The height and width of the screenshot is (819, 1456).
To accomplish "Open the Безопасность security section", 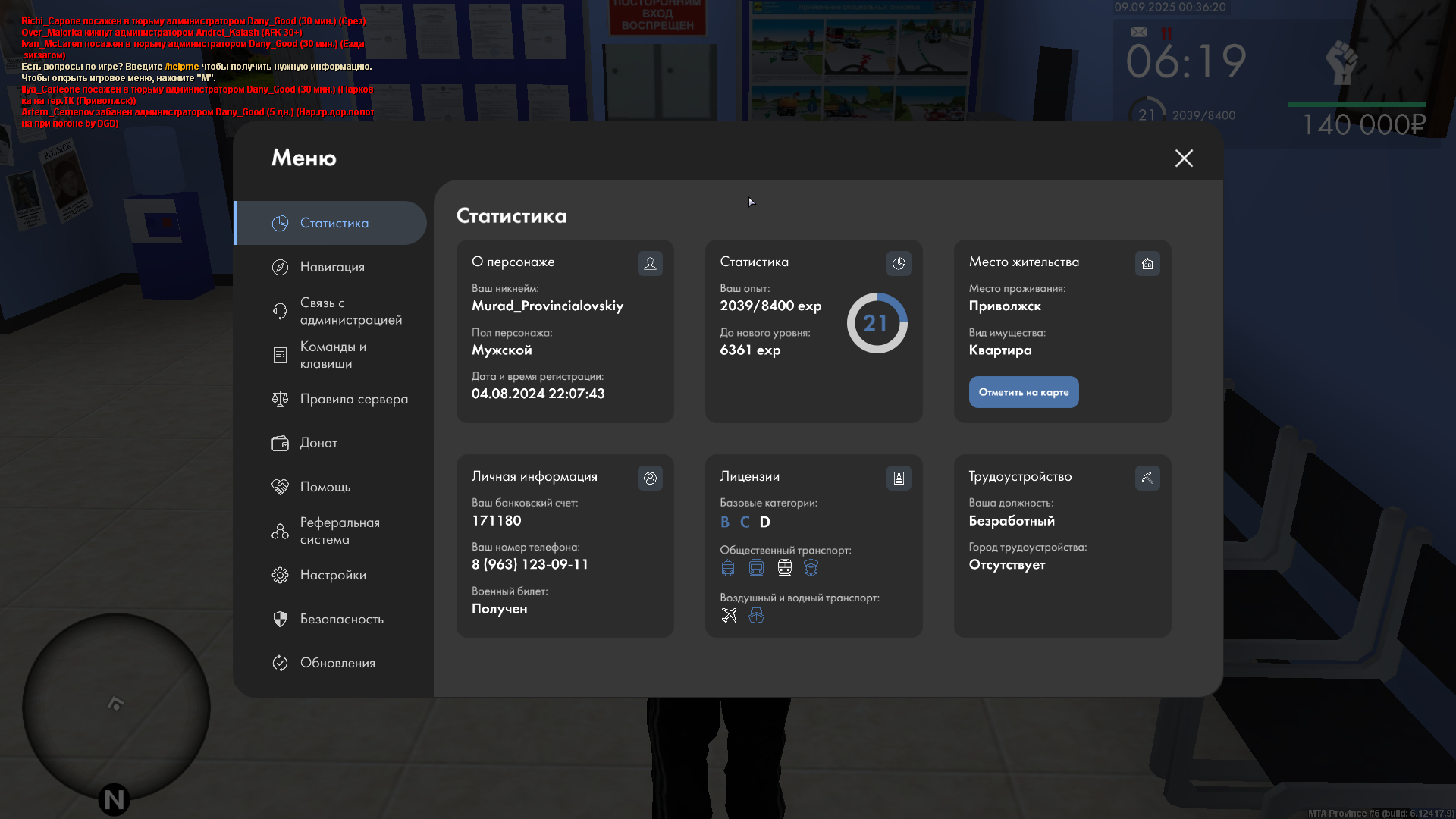I will pos(341,619).
